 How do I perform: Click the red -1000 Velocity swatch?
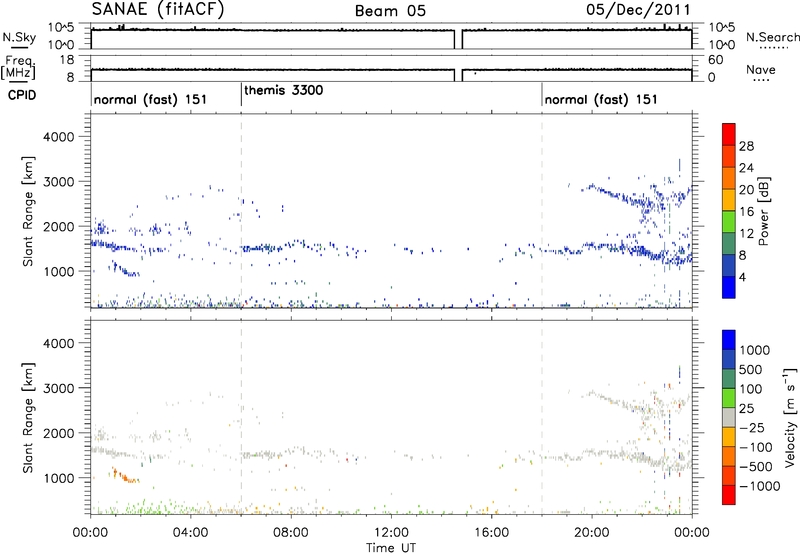click(x=729, y=495)
